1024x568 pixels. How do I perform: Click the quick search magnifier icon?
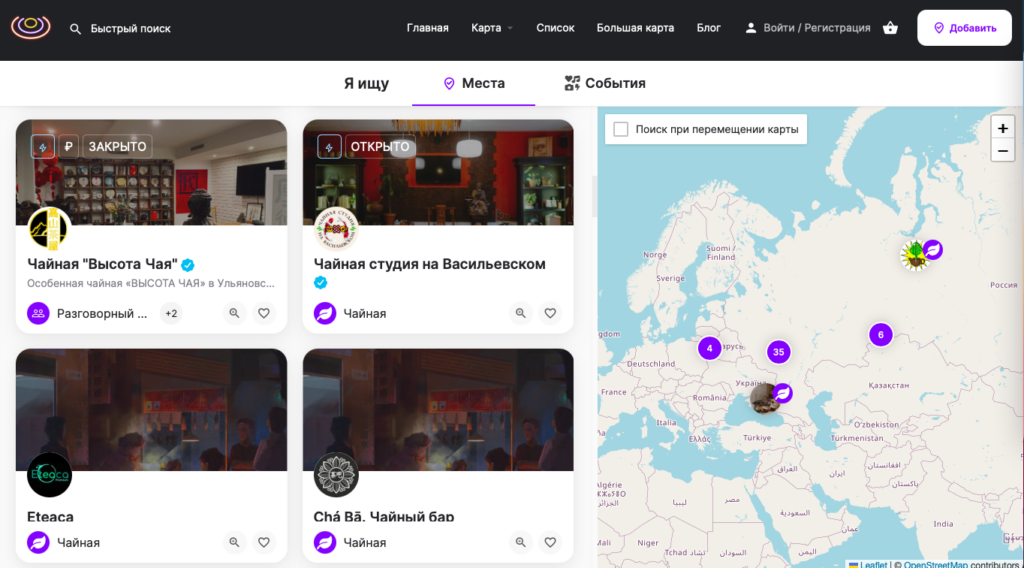click(x=76, y=29)
